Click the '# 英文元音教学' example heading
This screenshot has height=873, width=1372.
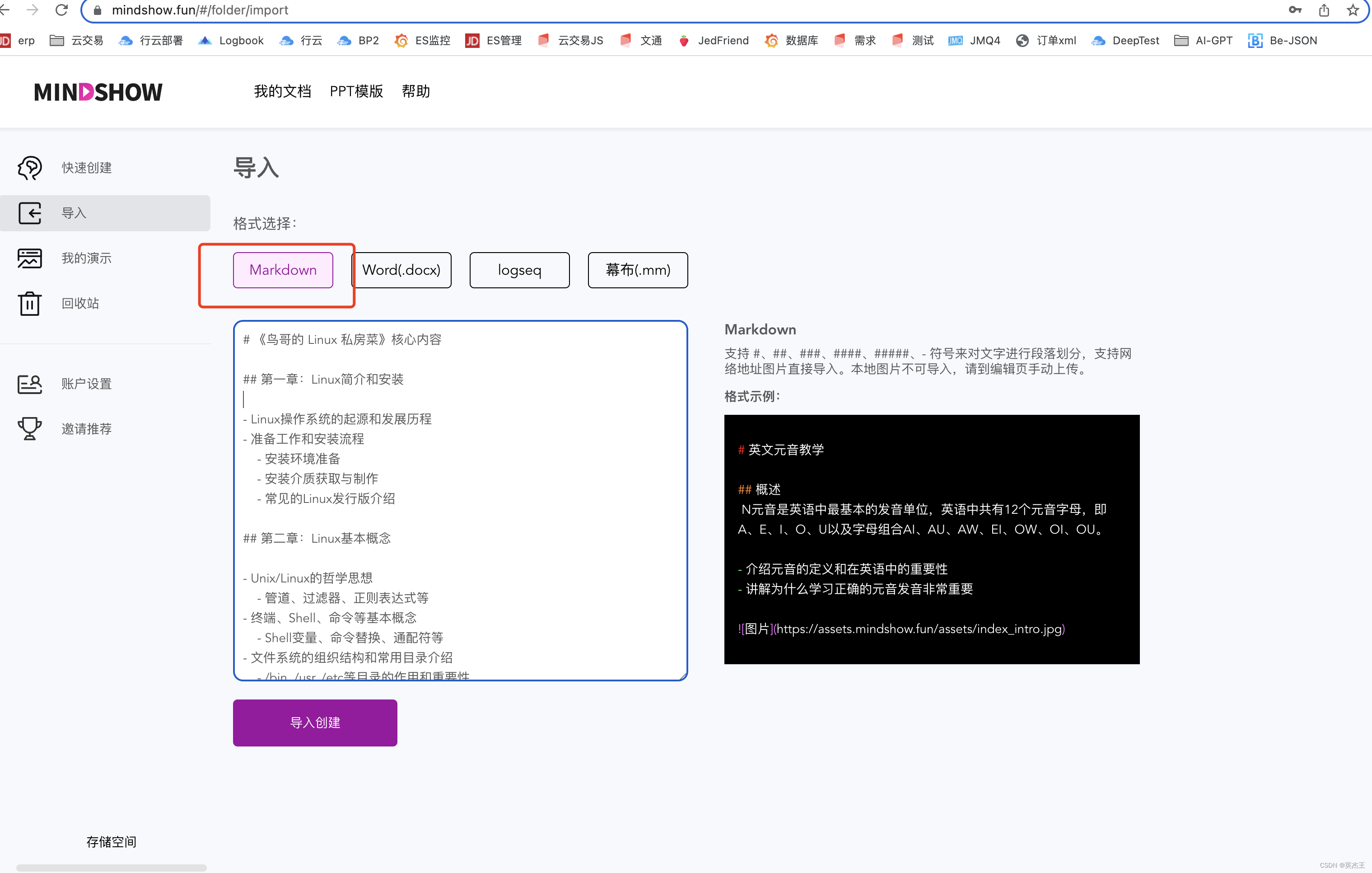coord(780,450)
